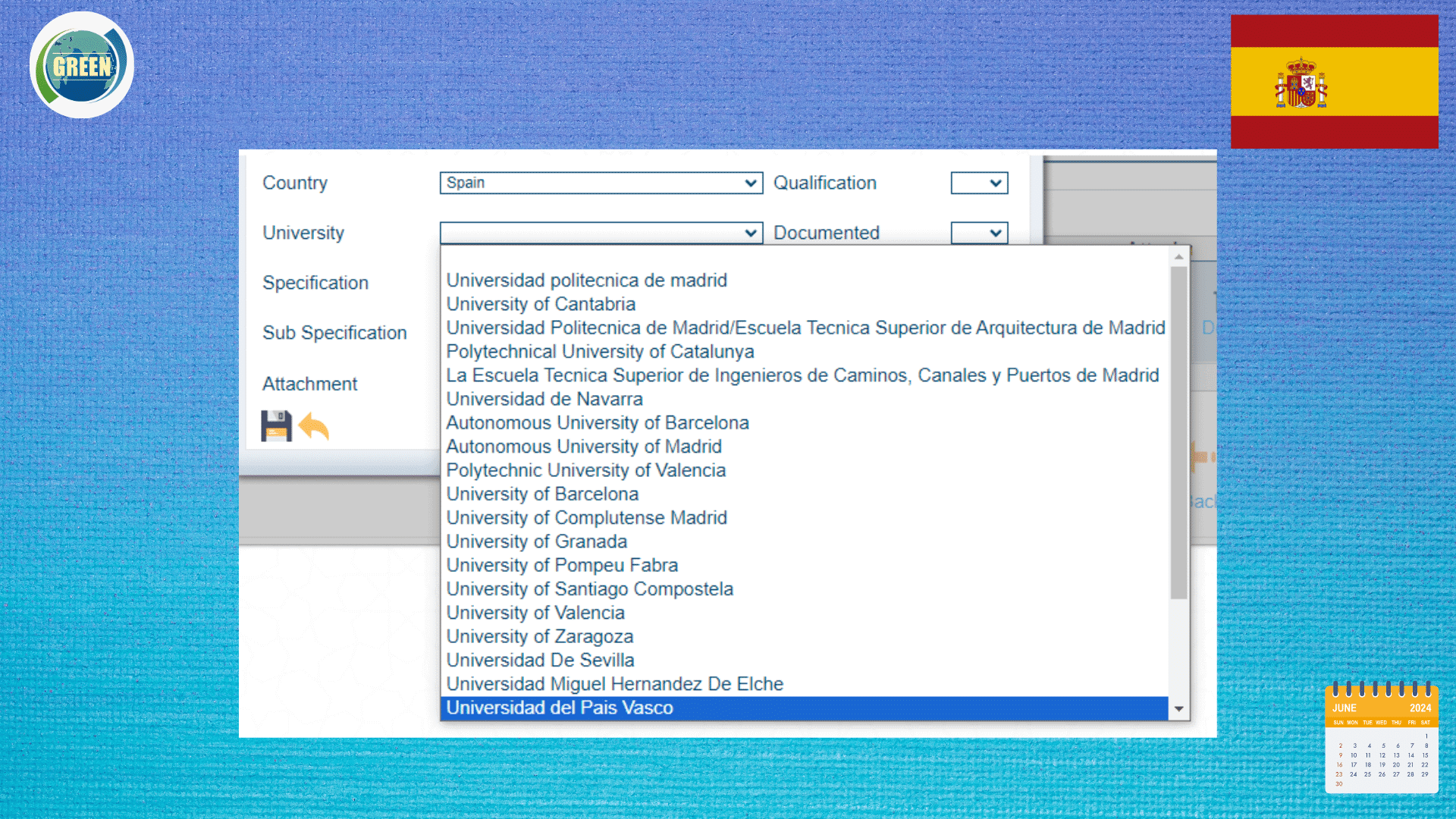Click the dropdown list scrollbar thumb

(x=1178, y=432)
